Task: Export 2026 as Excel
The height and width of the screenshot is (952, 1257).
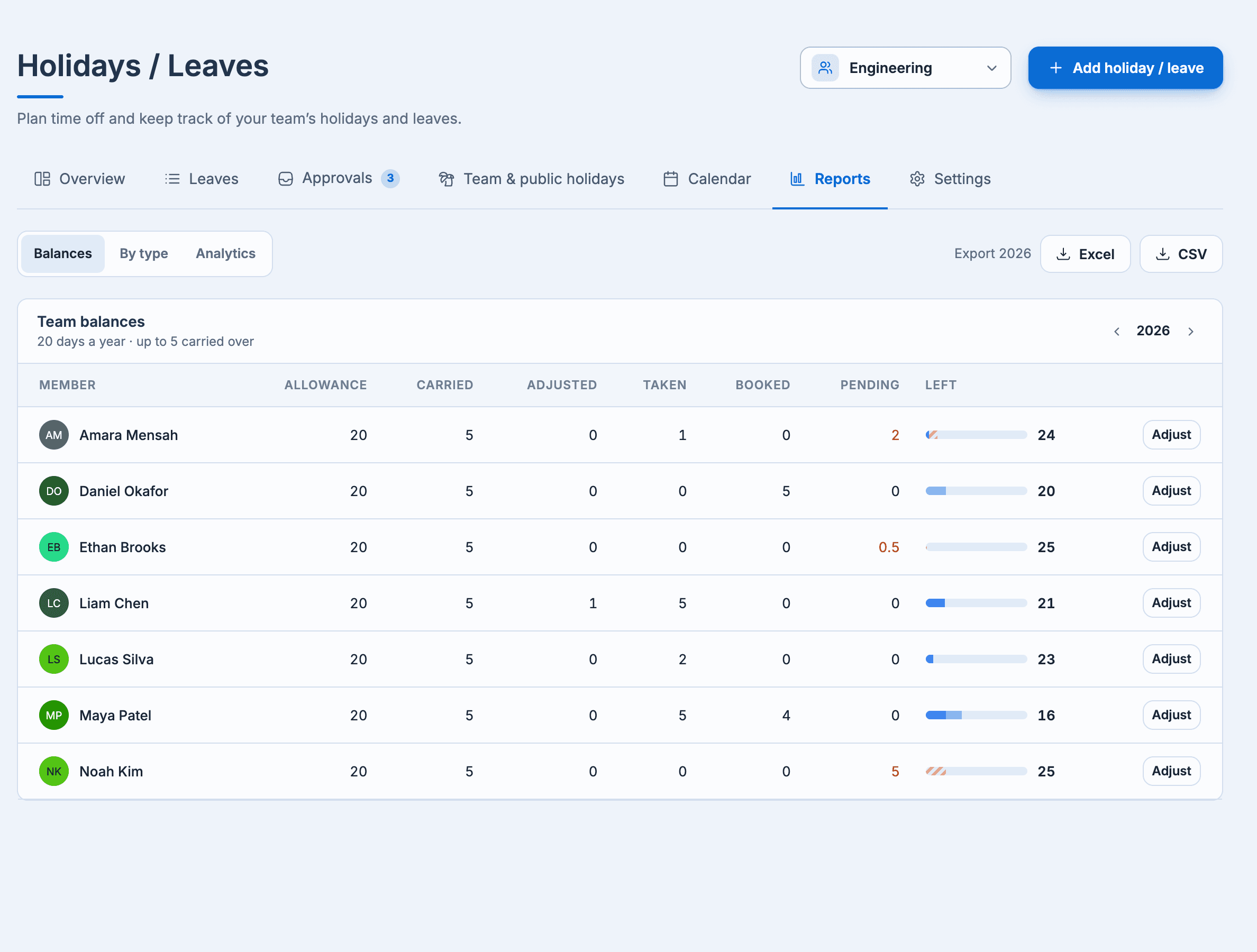Action: [x=1086, y=254]
